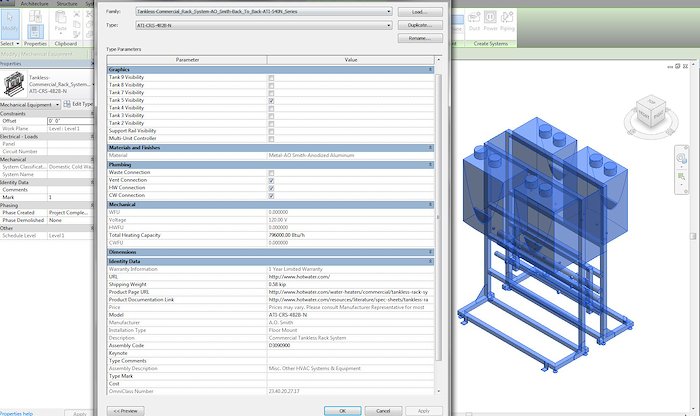Screen dimensions: 700x416
Task: Click the Copy icon in Clipboard panel
Action: [77, 24]
